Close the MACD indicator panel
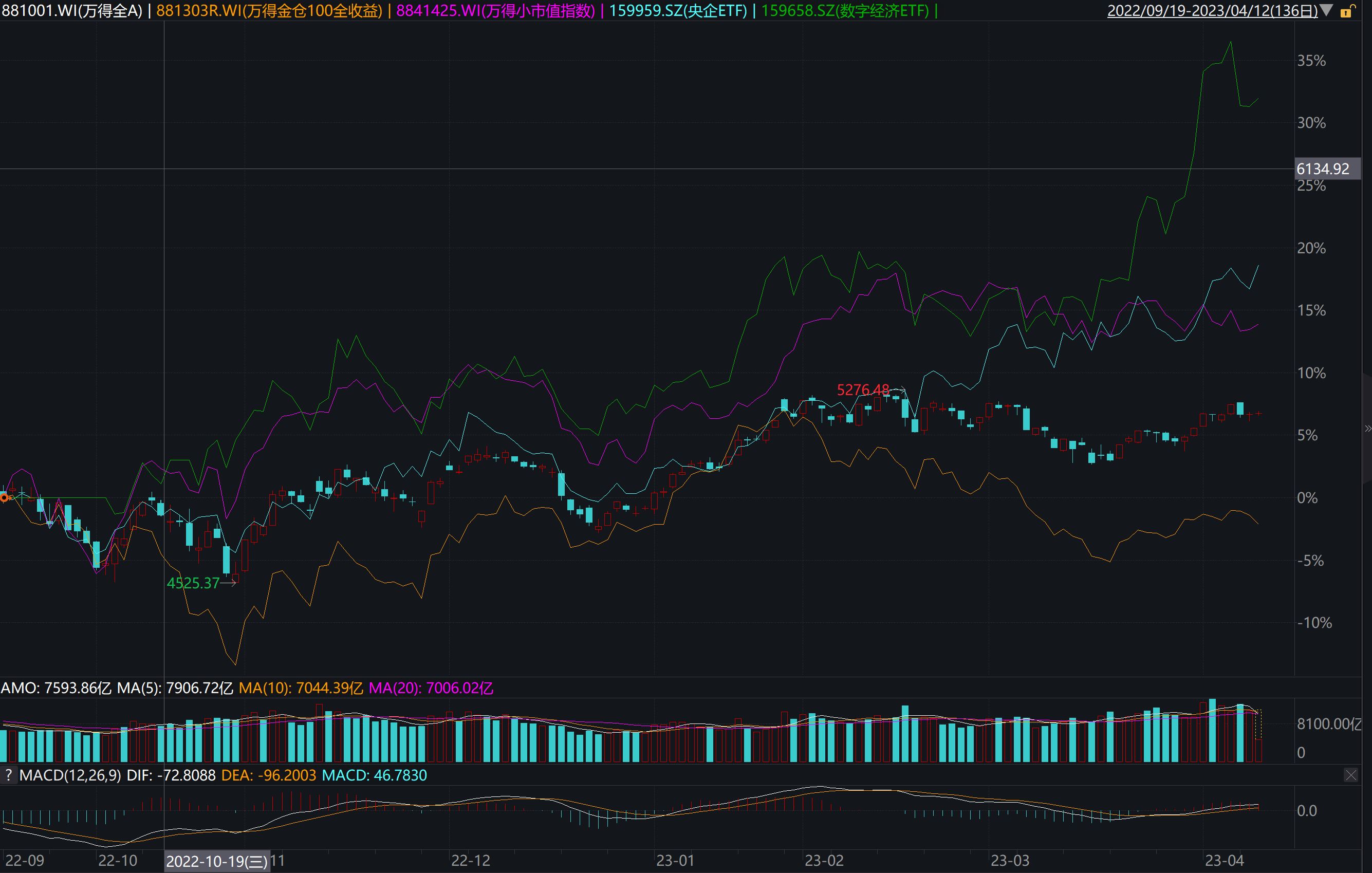Screen dimensions: 1372x873 pyautogui.click(x=1351, y=775)
